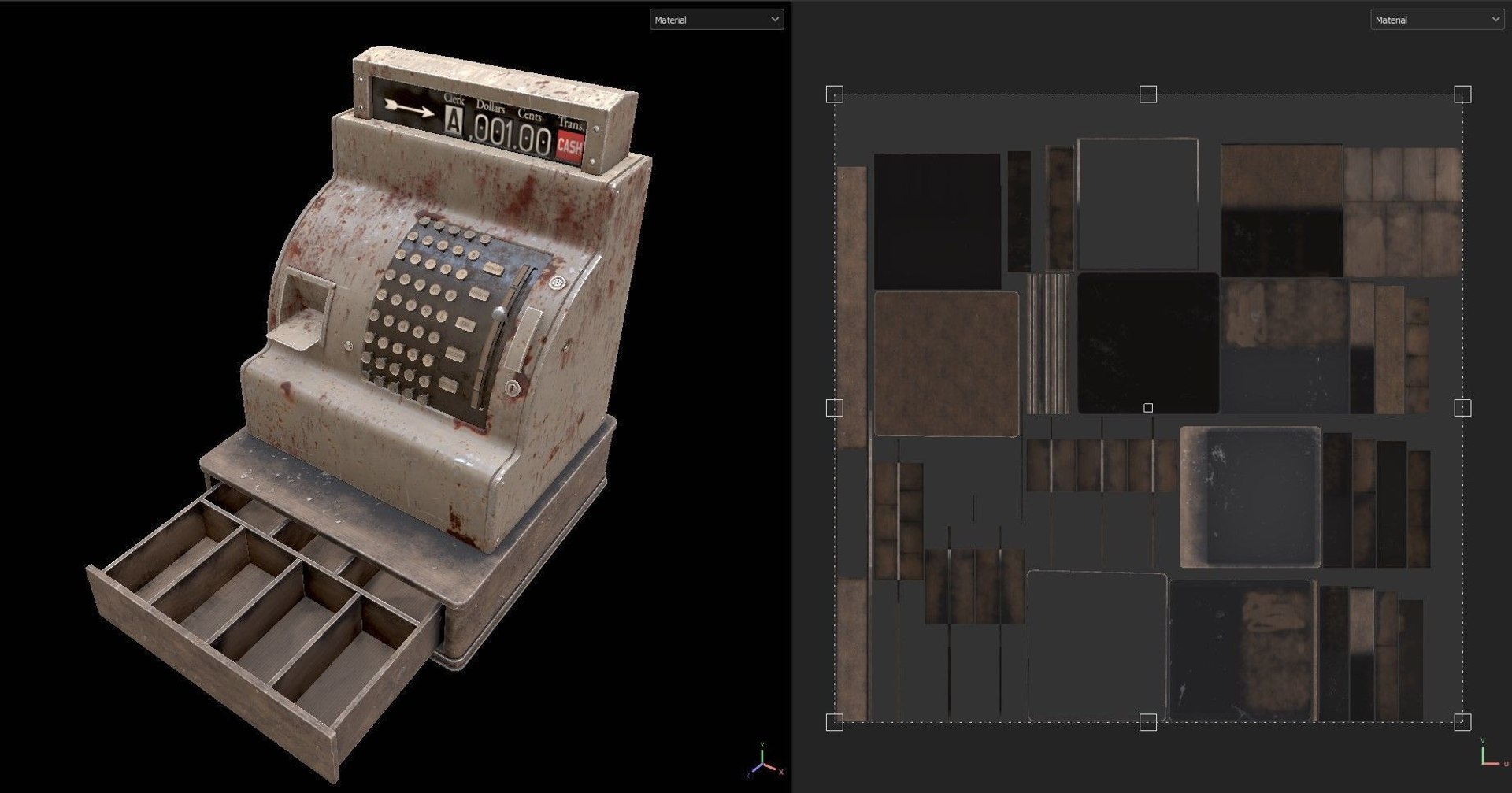Click the Clerk A indicator on the register display
The width and height of the screenshot is (1512, 793).
pos(455,122)
